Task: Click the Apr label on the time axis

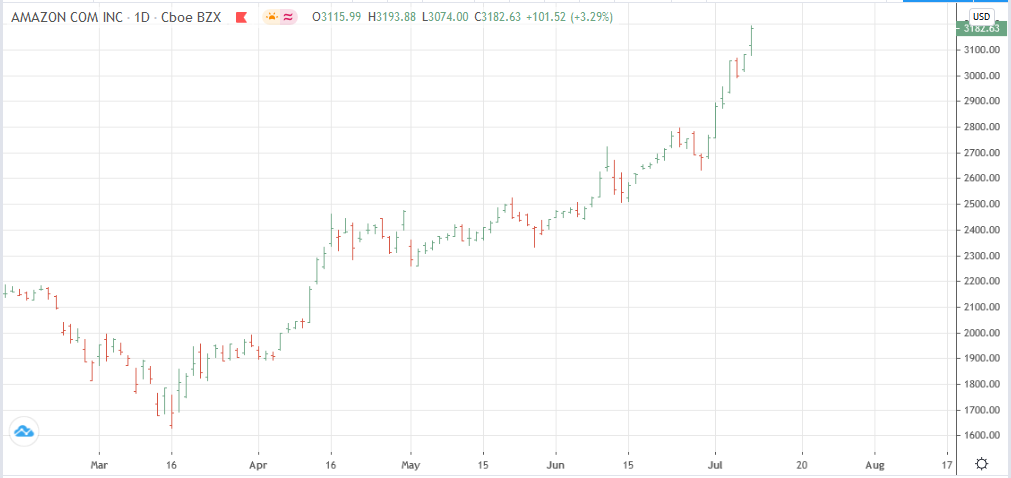Action: click(x=258, y=465)
